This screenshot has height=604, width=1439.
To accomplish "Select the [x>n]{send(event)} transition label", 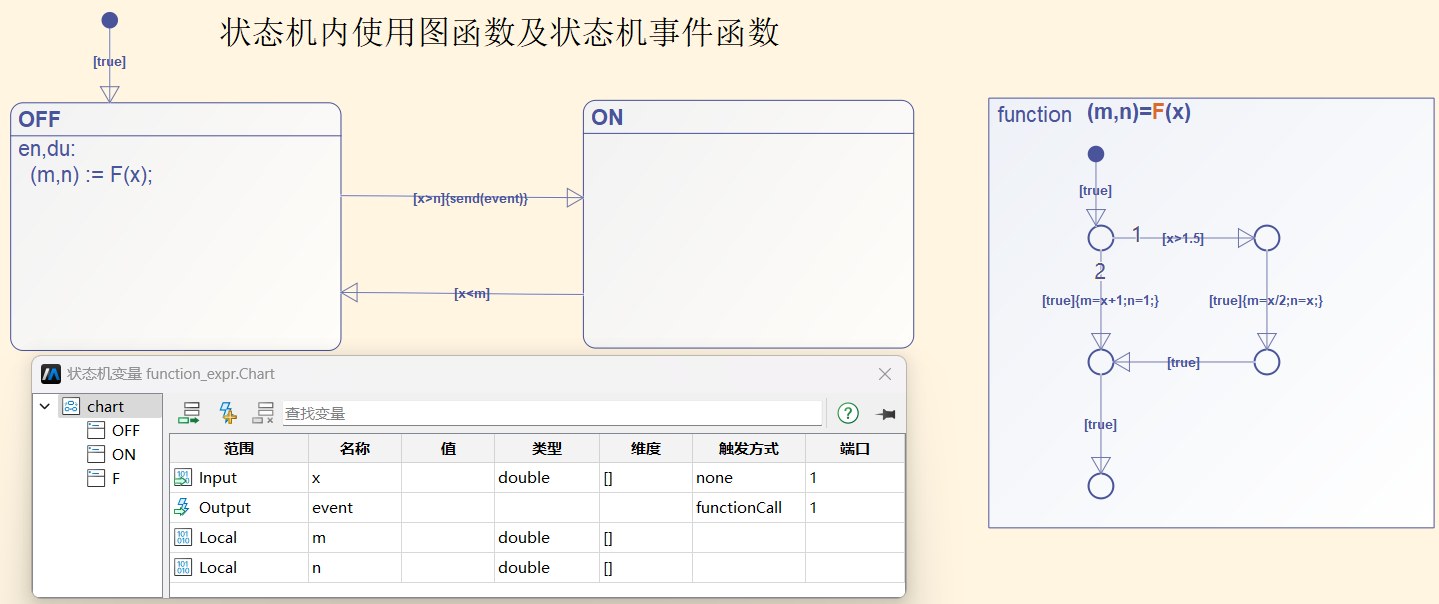I will click(470, 198).
